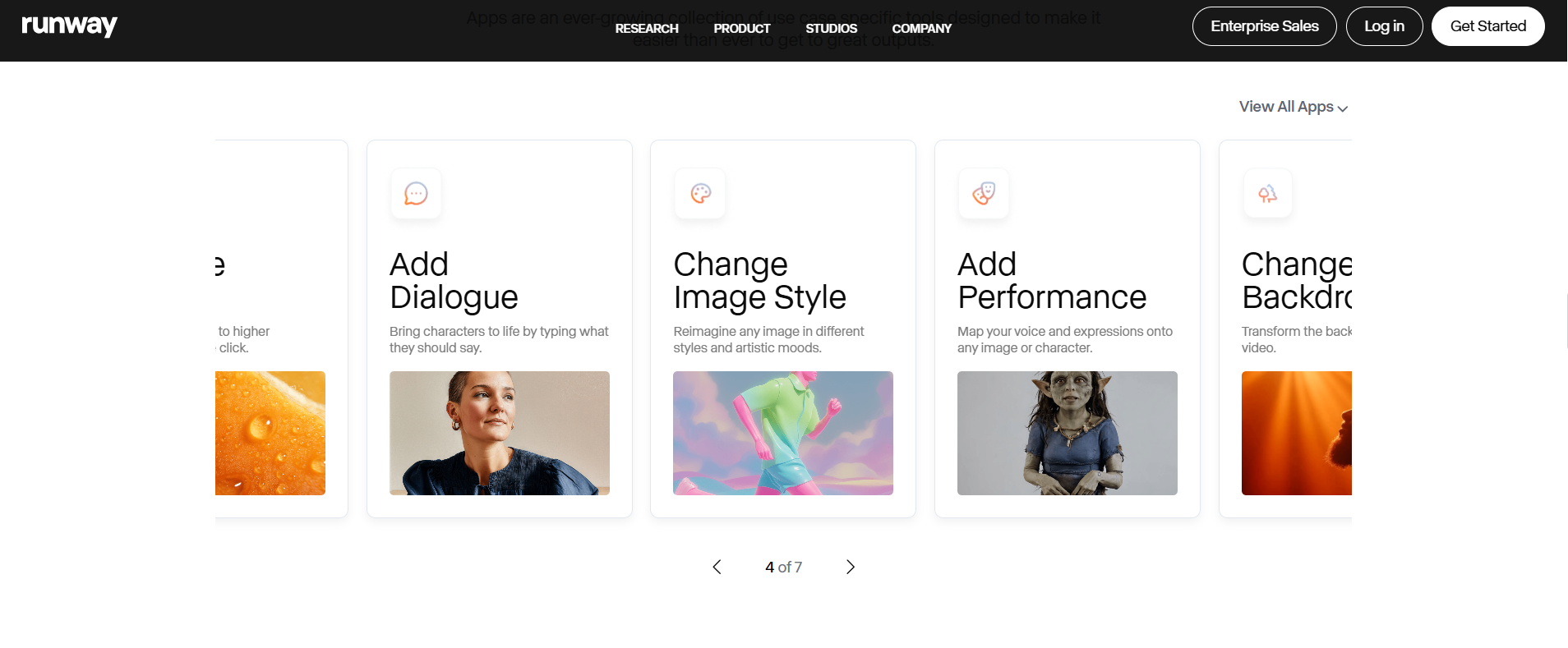The width and height of the screenshot is (1568, 648).
Task: Open the Research menu
Action: tap(647, 28)
